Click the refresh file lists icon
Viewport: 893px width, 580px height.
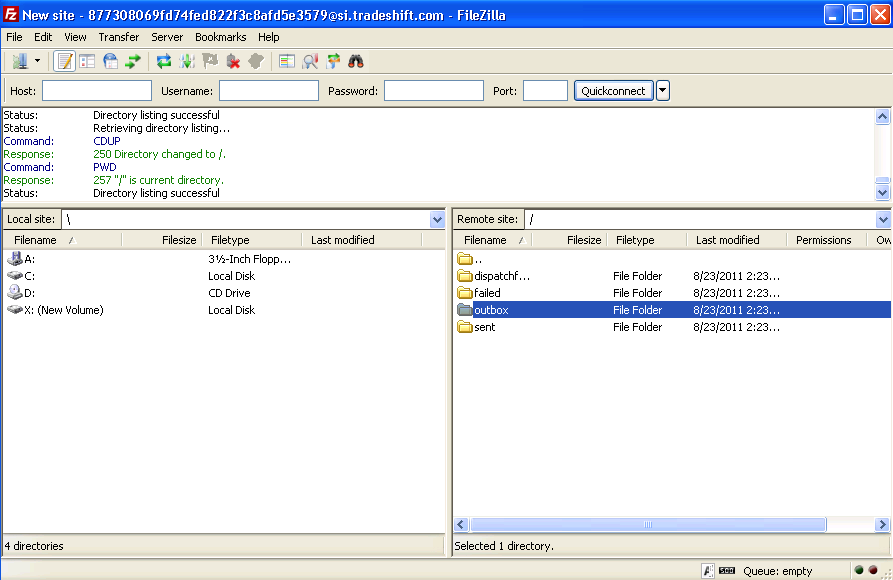point(164,61)
